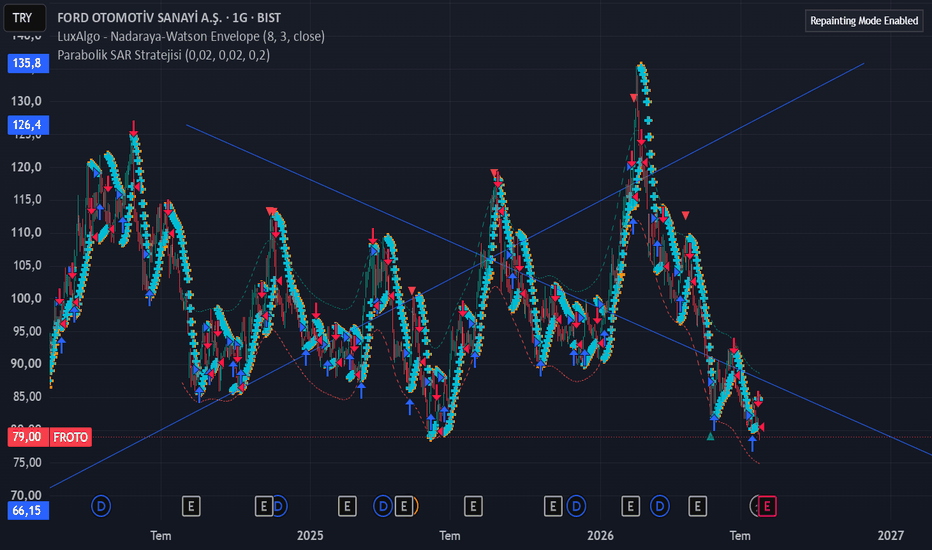
Task: Open the TRY currency selector
Action: tap(24, 18)
